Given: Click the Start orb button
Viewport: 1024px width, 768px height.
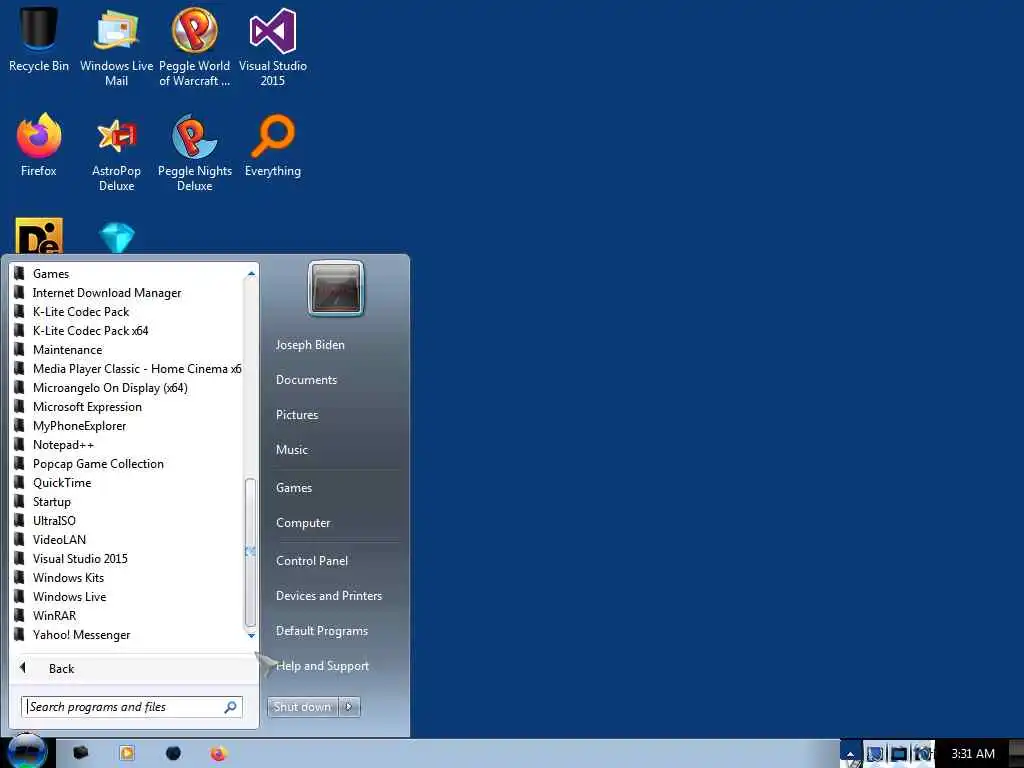Looking at the screenshot, I should (26, 751).
